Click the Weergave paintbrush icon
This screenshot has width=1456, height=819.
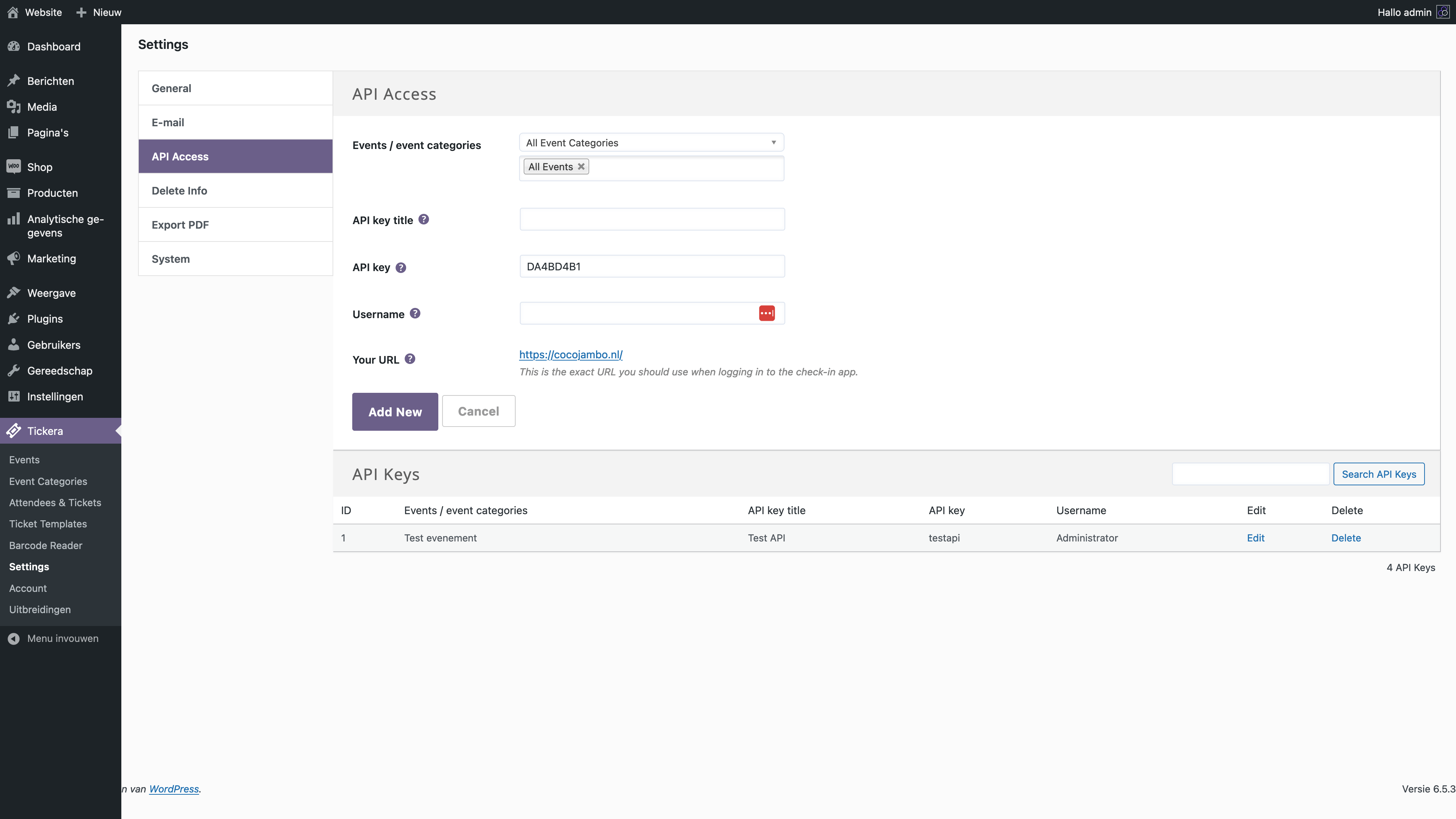coord(14,293)
